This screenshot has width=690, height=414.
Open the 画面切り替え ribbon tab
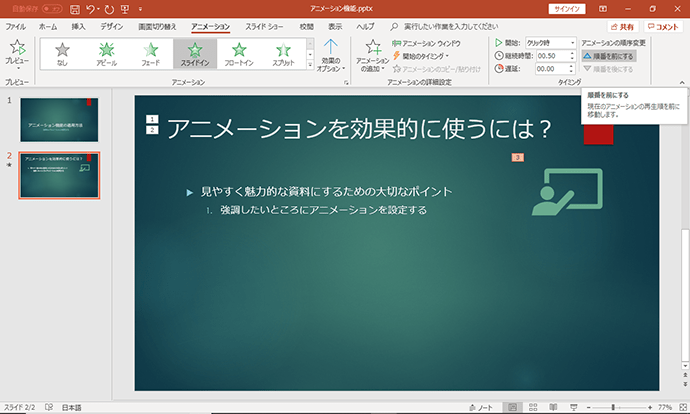(x=157, y=27)
